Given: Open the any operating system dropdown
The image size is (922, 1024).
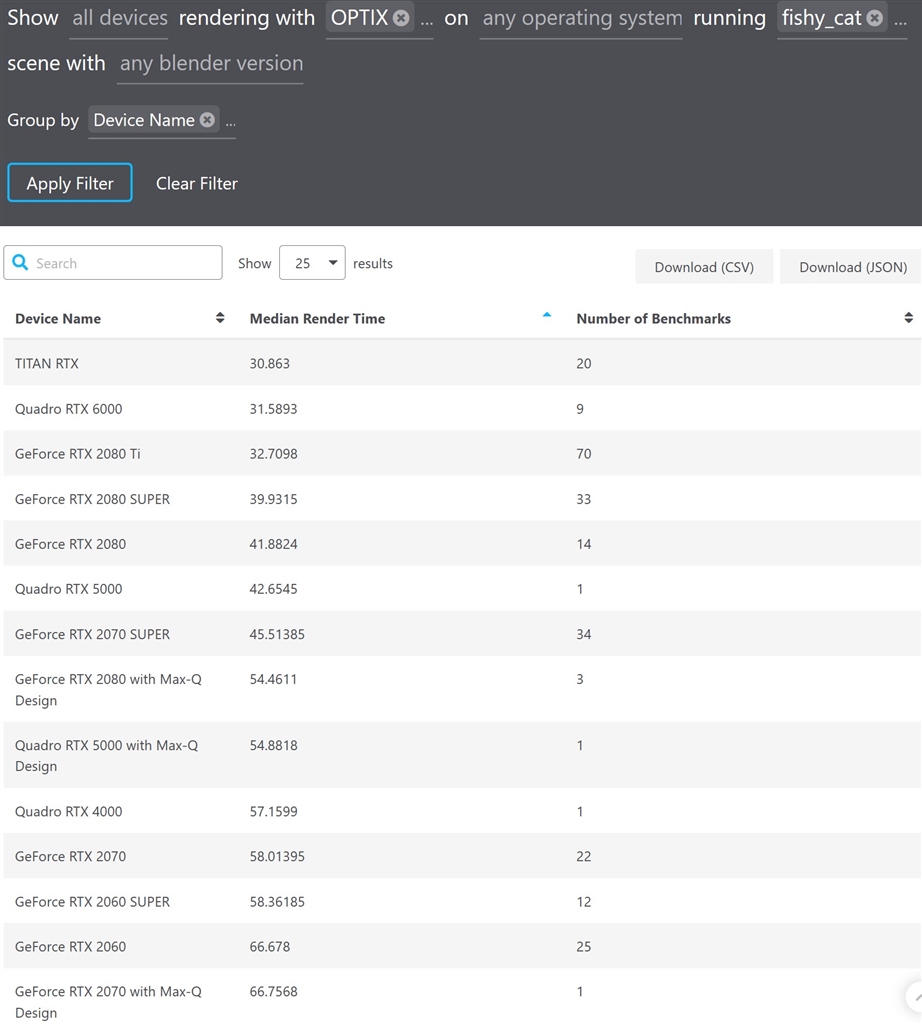Looking at the screenshot, I should (581, 18).
